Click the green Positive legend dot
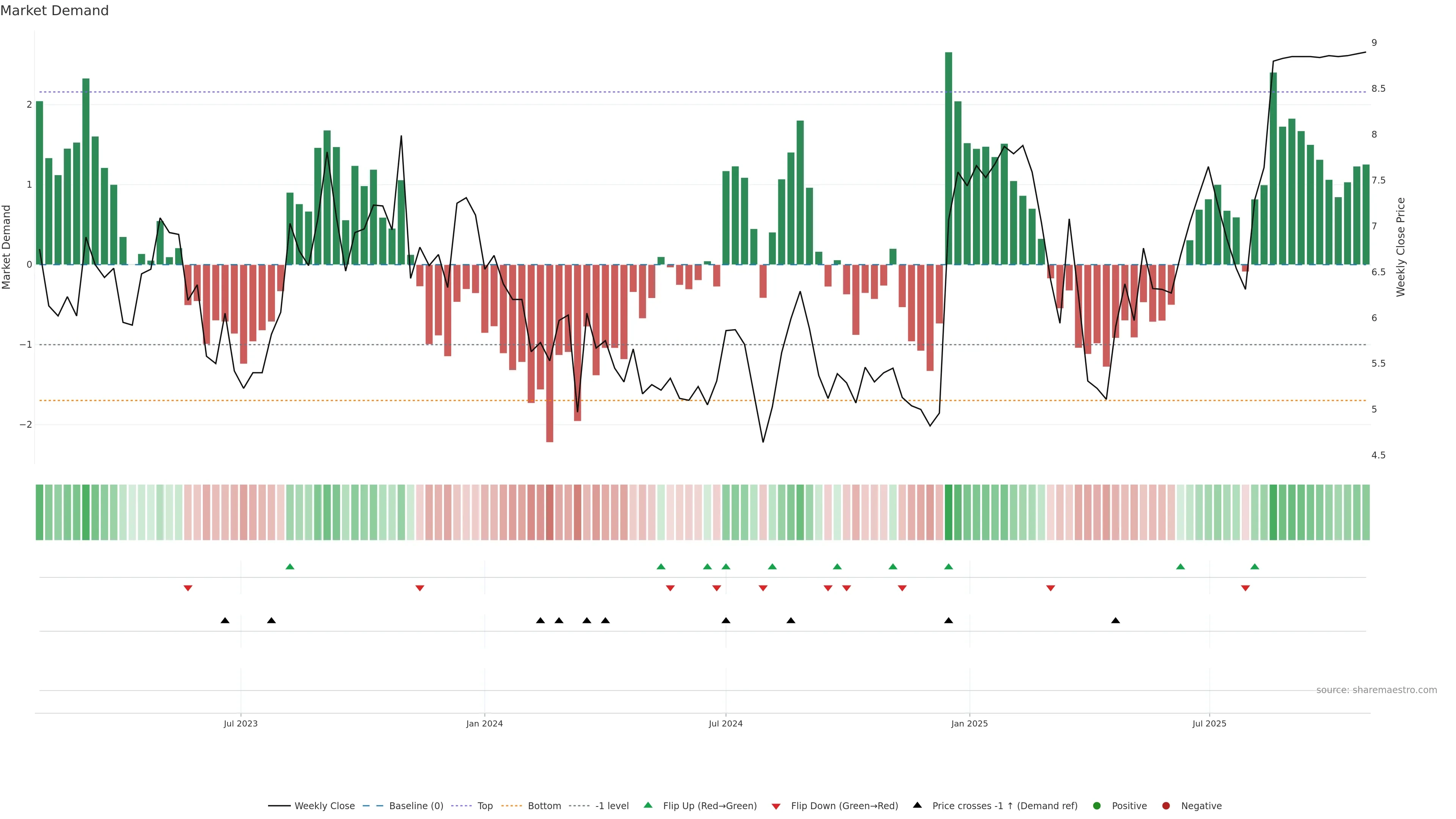This screenshot has width=1456, height=819. click(1097, 805)
